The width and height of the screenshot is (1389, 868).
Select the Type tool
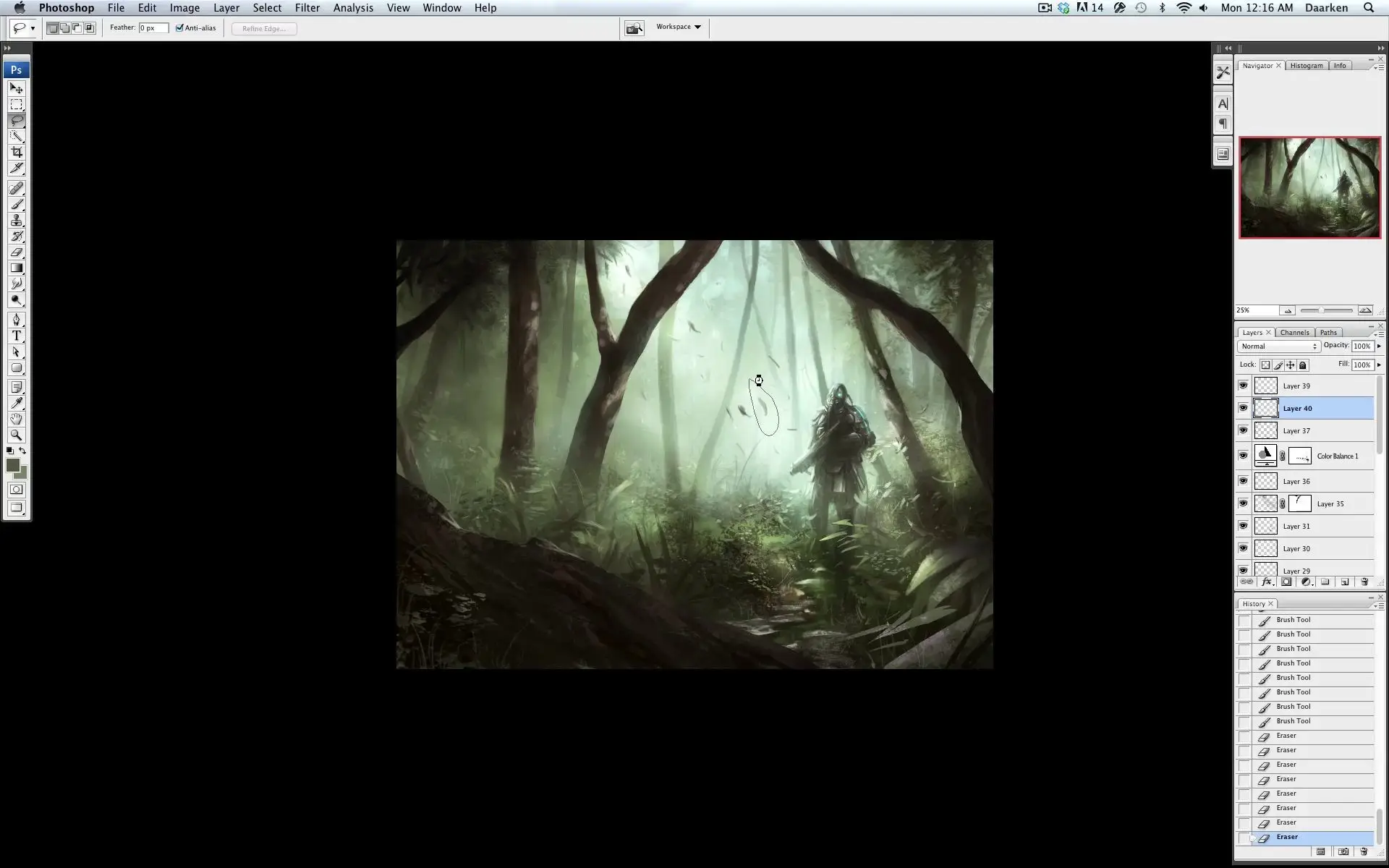(16, 336)
